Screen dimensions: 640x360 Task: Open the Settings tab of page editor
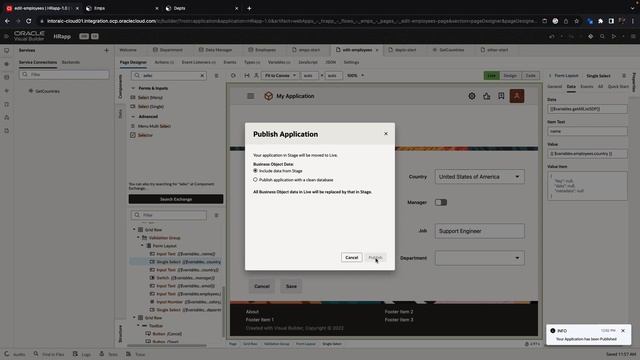[351, 62]
